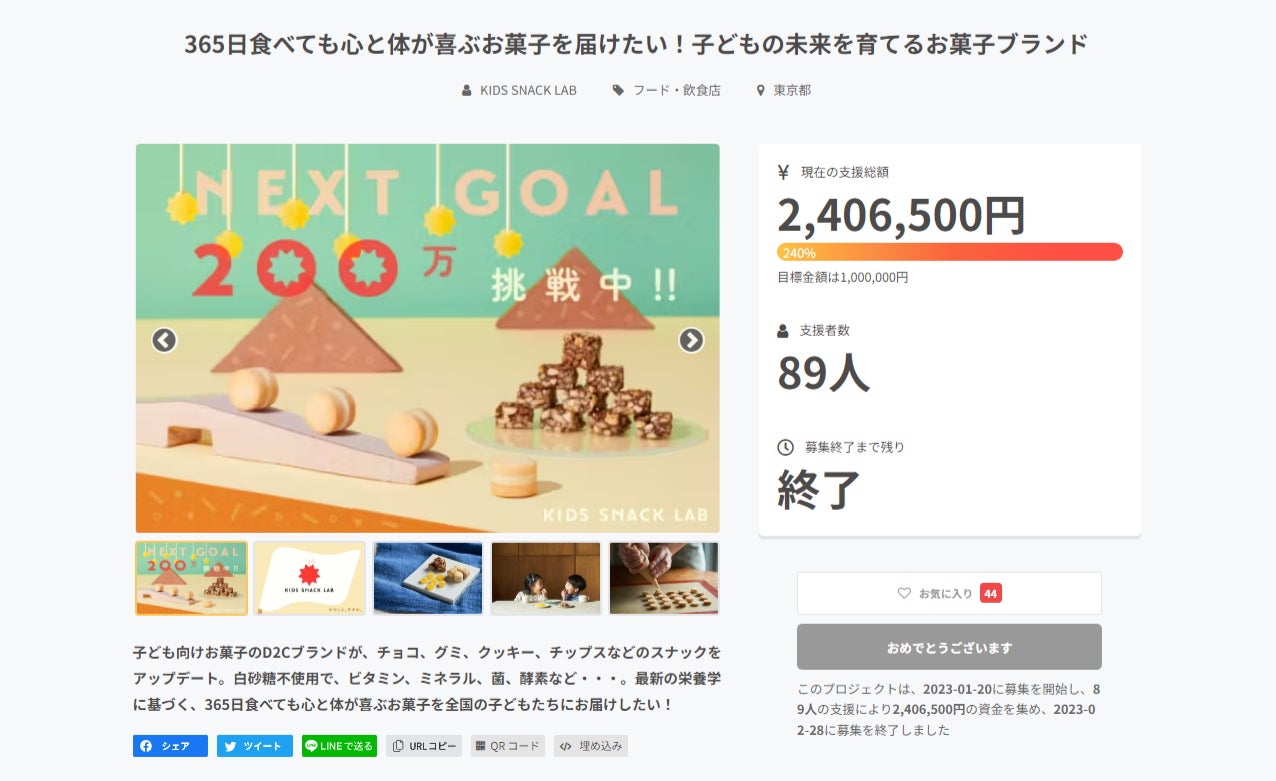Open the フード・飲食店 category link

676,90
